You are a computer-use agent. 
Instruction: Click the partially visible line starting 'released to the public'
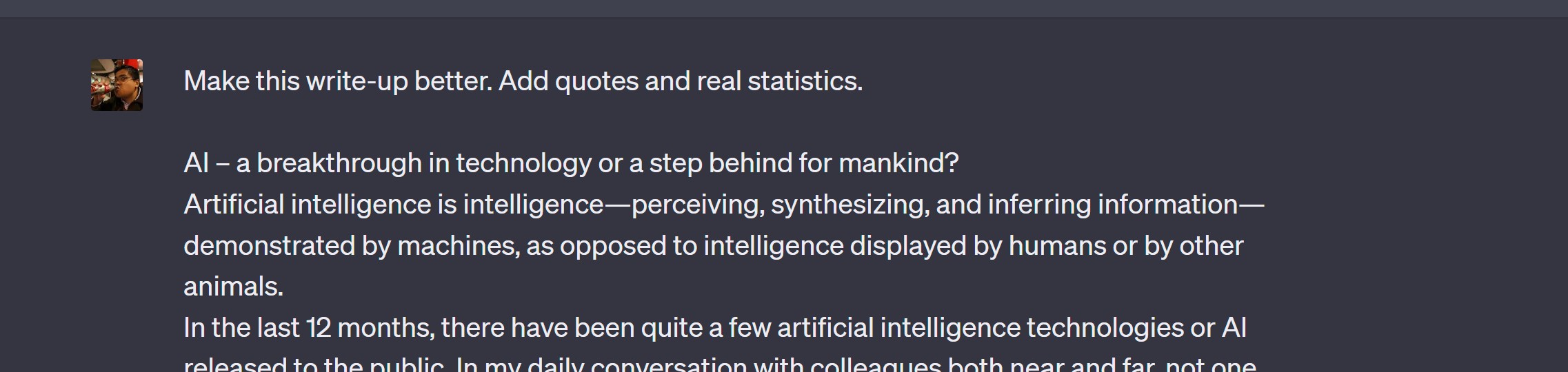(x=720, y=364)
